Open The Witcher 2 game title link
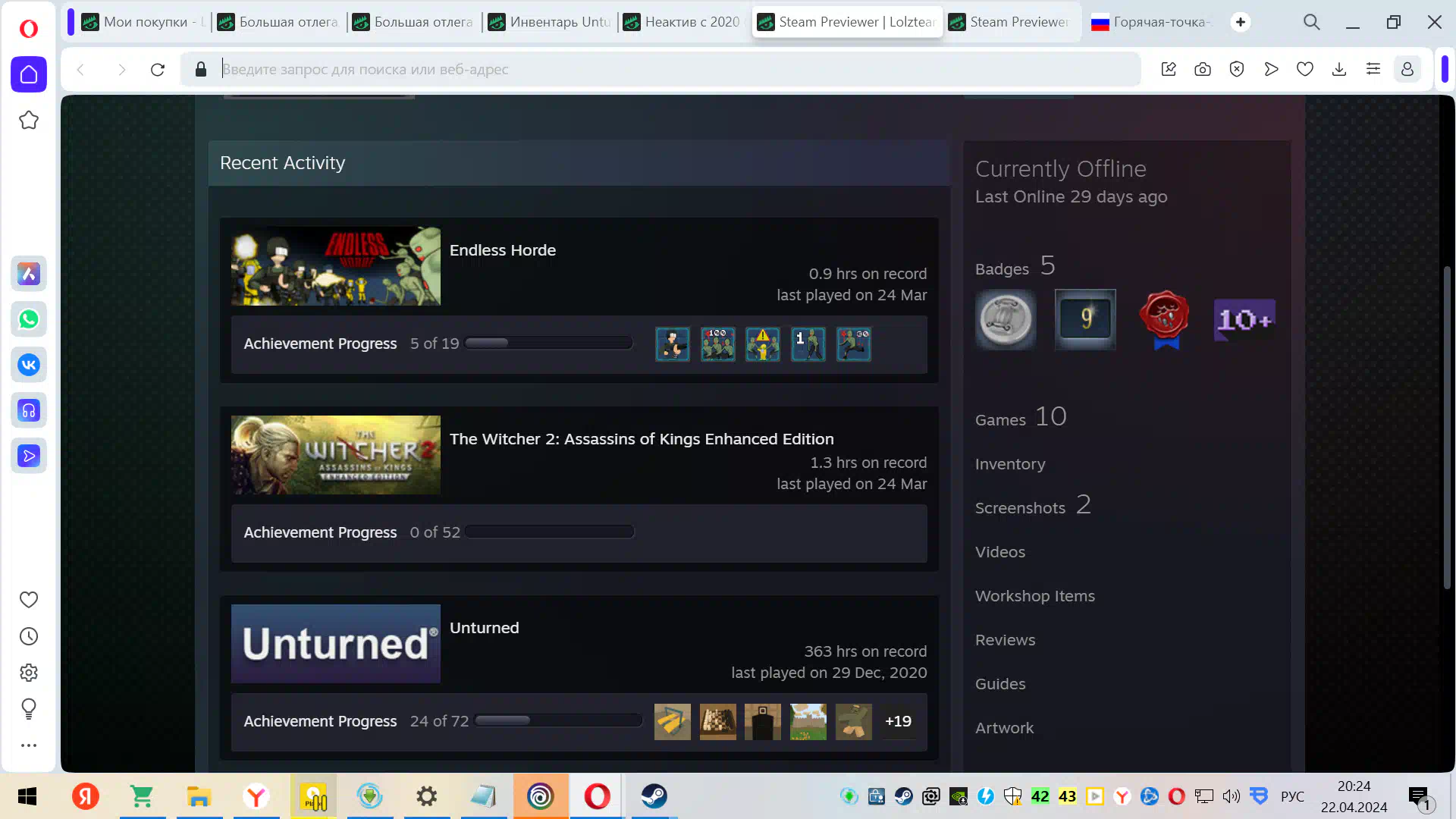The image size is (1456, 819). pyautogui.click(x=642, y=439)
